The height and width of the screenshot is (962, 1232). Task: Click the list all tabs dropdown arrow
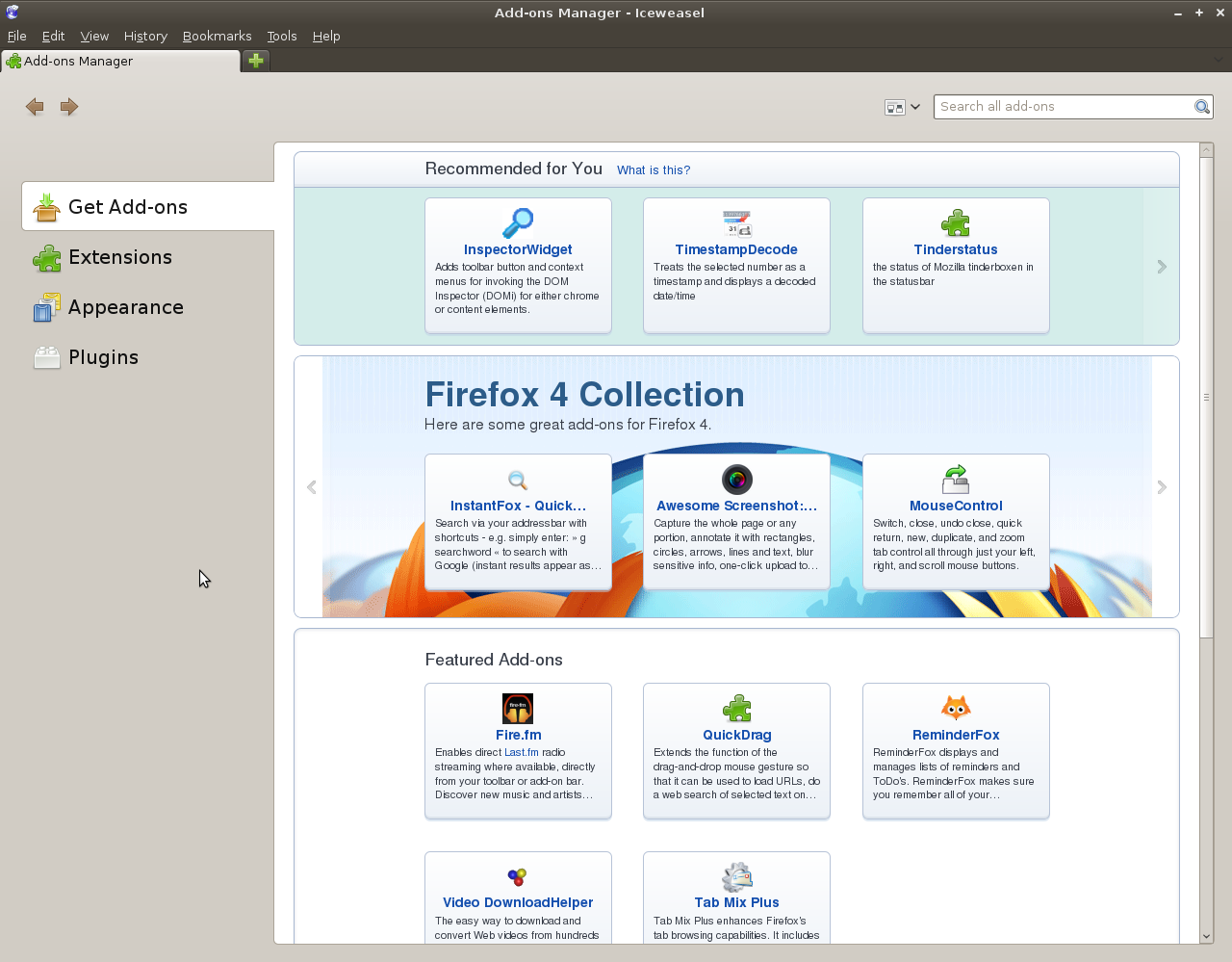(x=1219, y=60)
